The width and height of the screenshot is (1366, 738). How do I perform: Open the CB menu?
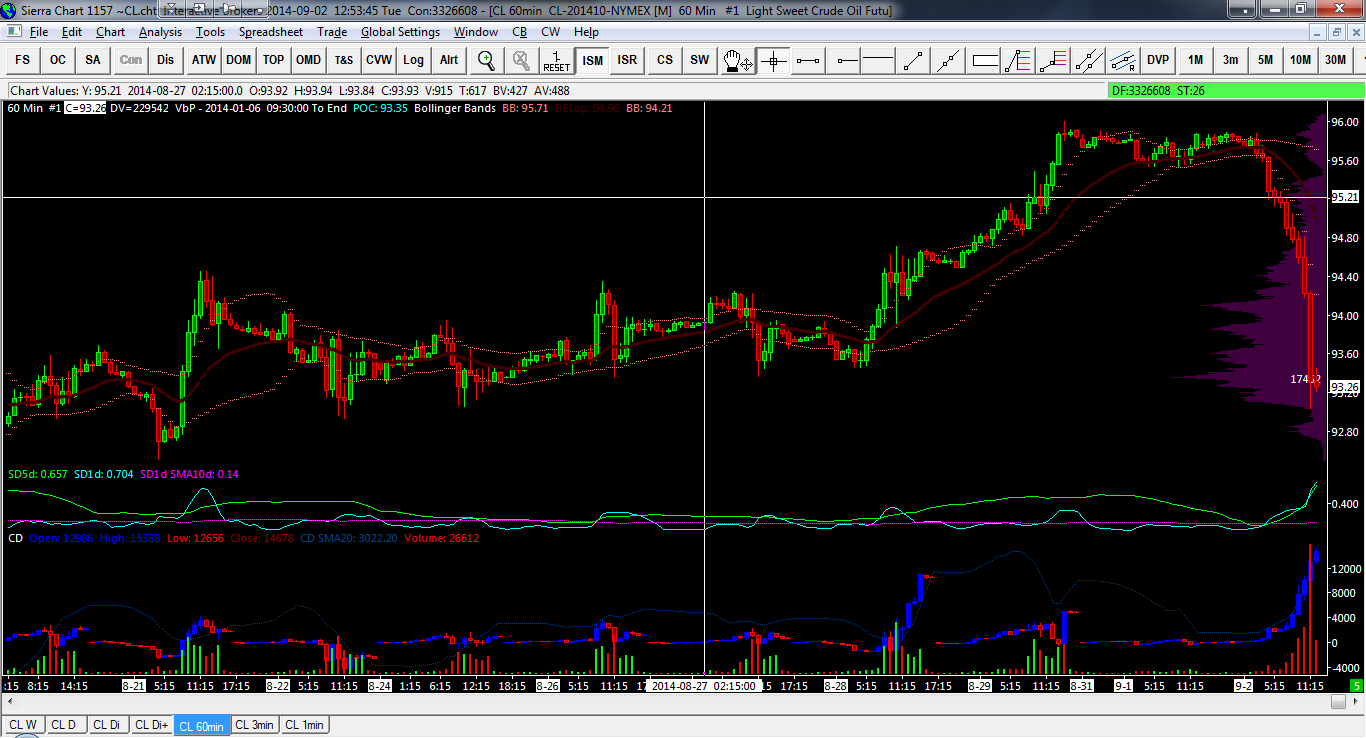tap(520, 32)
